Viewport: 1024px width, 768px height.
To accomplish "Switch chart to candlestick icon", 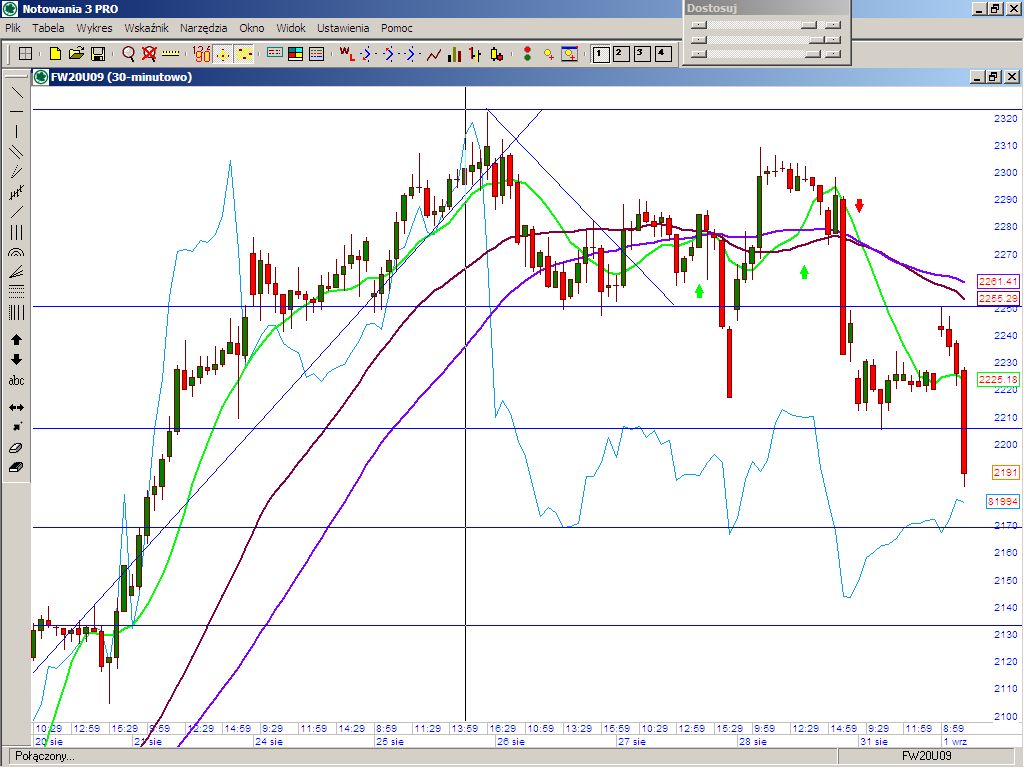I will (x=497, y=54).
